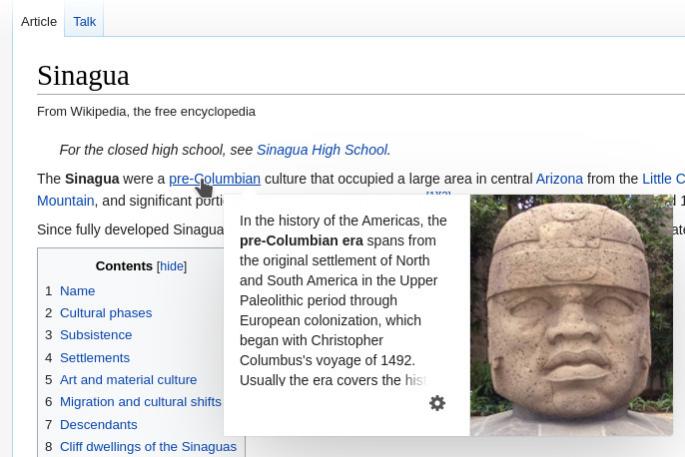
Task: Select the Article tab
Action: tap(39, 21)
